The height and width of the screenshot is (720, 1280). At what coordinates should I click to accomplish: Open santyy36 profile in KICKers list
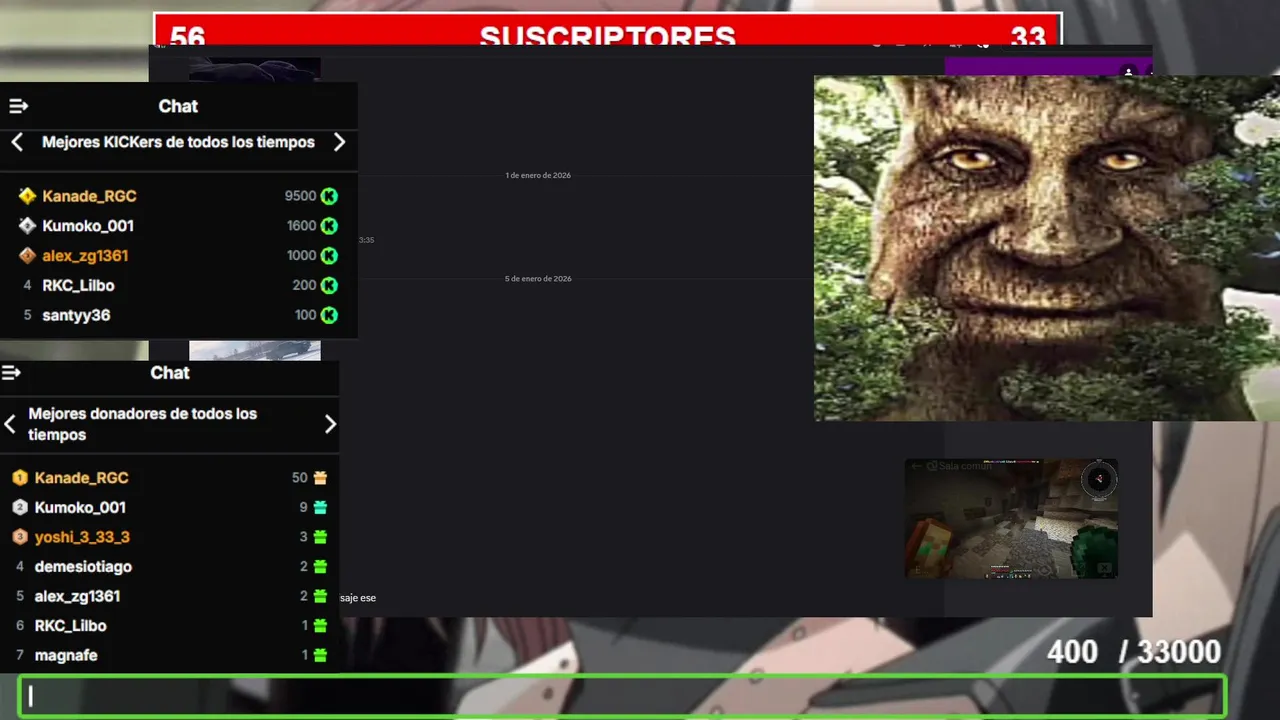76,315
